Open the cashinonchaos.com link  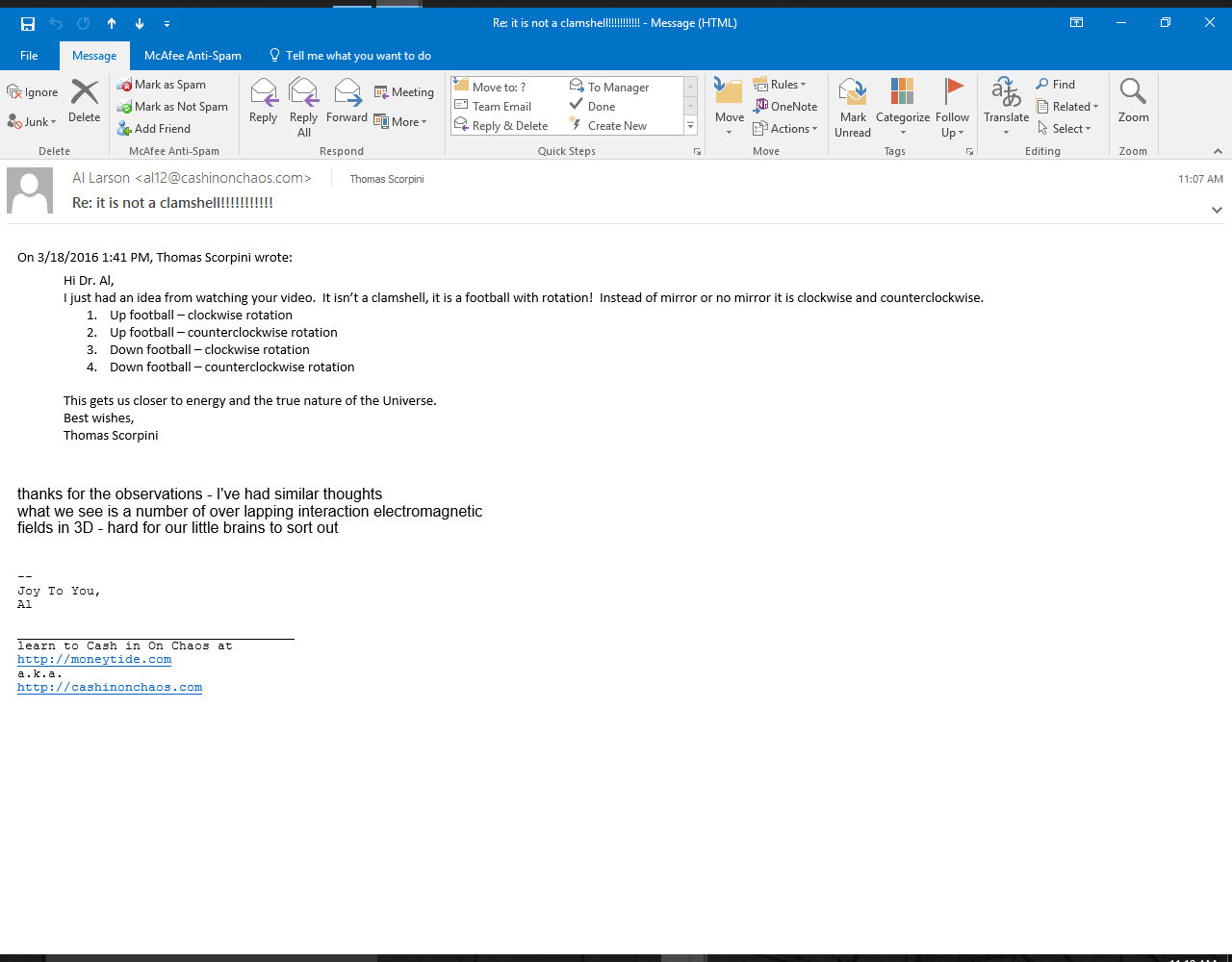(x=110, y=687)
